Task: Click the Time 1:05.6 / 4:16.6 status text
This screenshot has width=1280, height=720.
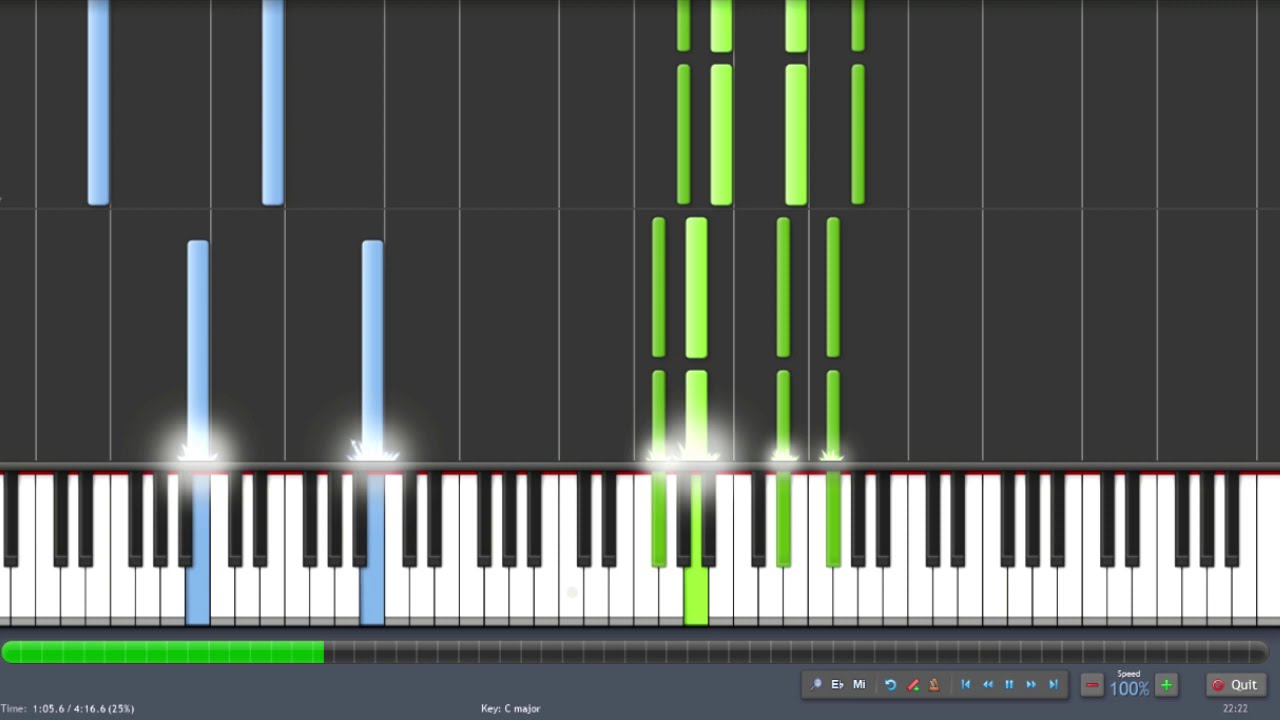Action: click(x=67, y=708)
